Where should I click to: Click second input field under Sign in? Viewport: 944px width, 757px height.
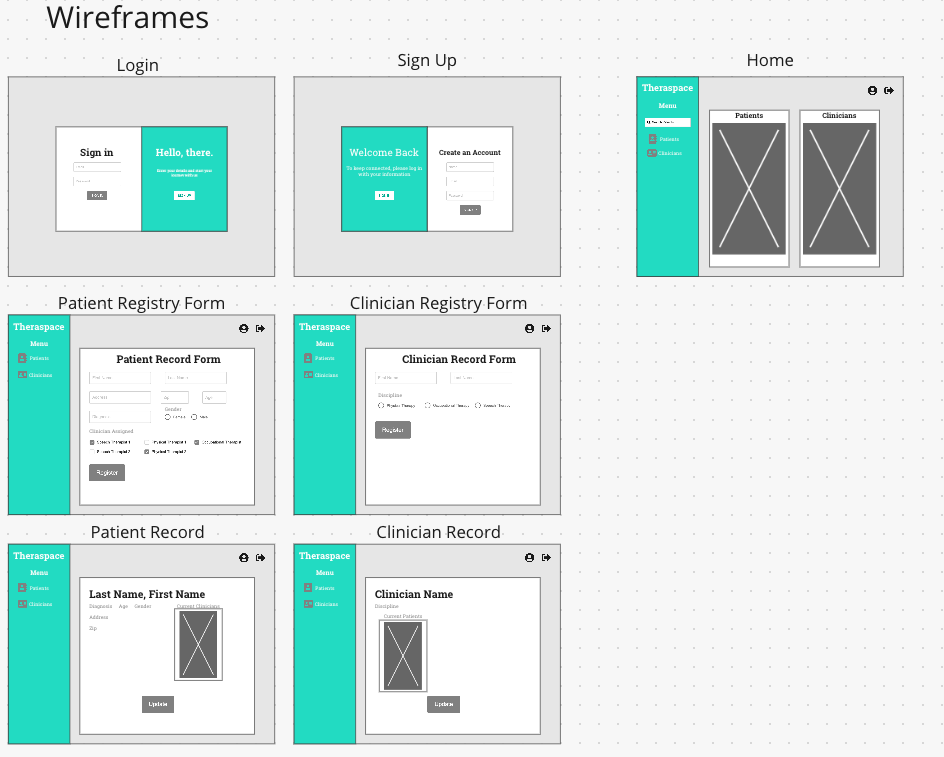[97, 181]
